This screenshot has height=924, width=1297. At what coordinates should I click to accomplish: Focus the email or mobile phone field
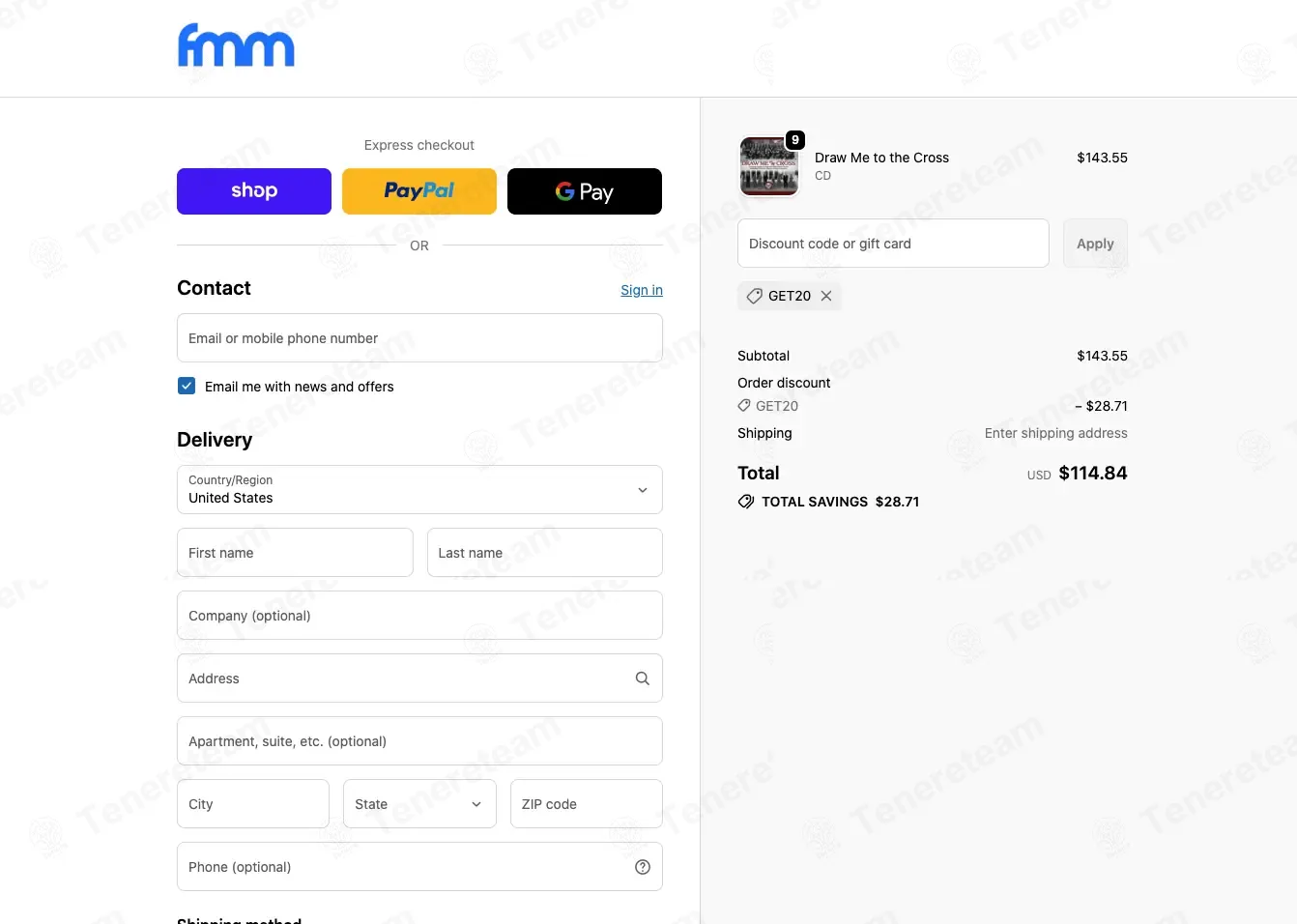coord(419,338)
